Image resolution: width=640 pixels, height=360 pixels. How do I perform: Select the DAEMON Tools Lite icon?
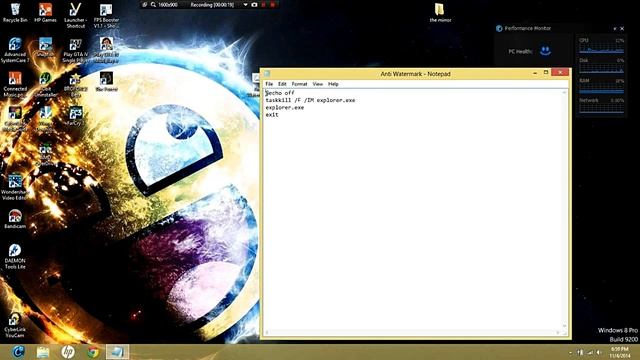point(15,256)
